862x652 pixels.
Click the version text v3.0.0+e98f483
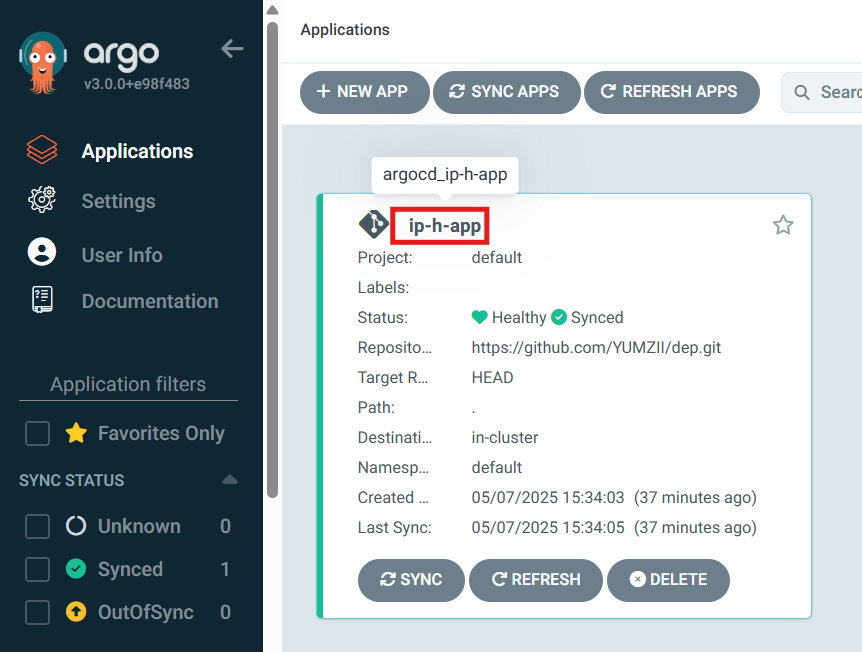(x=136, y=84)
